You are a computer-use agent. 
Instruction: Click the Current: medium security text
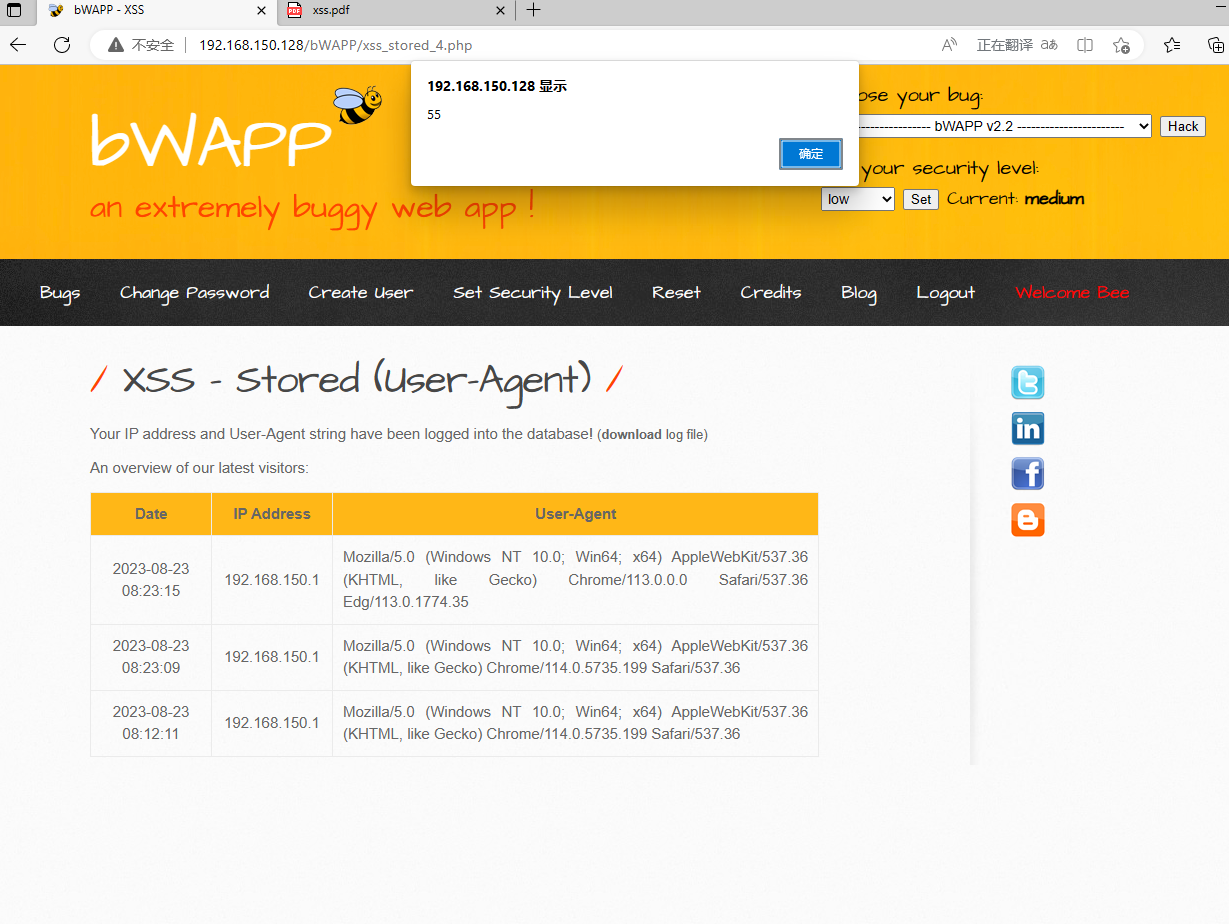(x=1016, y=199)
